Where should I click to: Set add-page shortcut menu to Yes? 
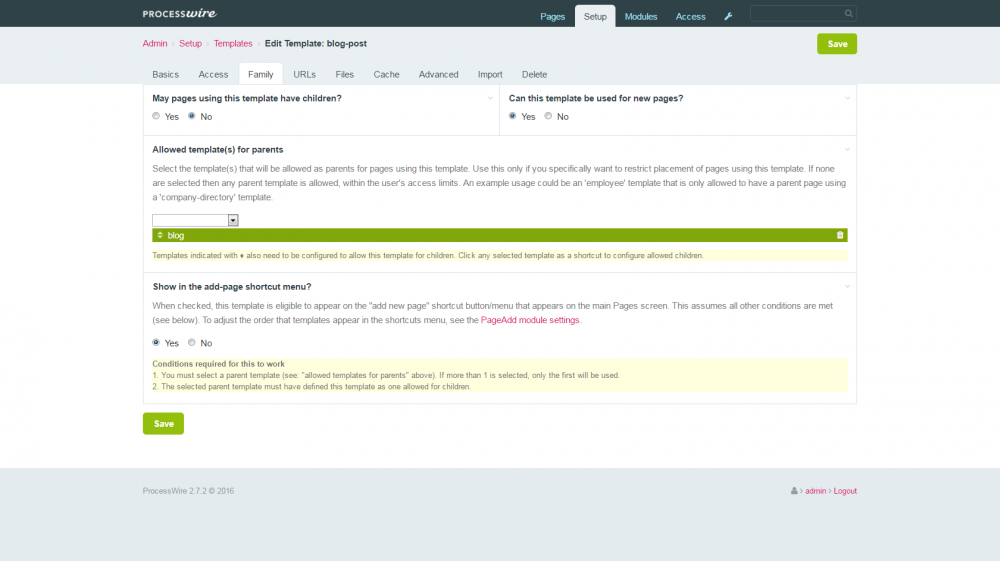click(156, 342)
